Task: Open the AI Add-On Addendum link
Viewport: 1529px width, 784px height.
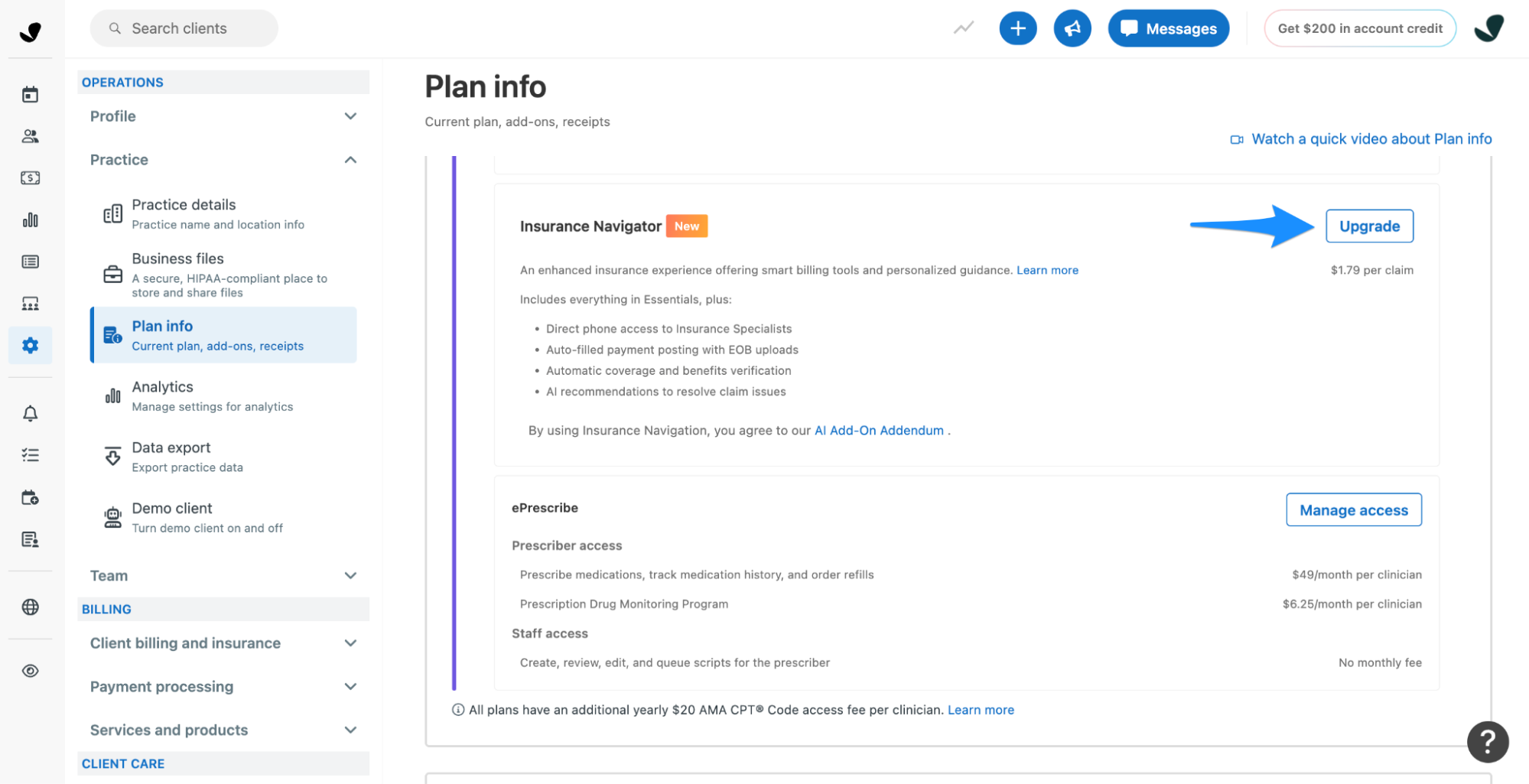Action: tap(879, 431)
